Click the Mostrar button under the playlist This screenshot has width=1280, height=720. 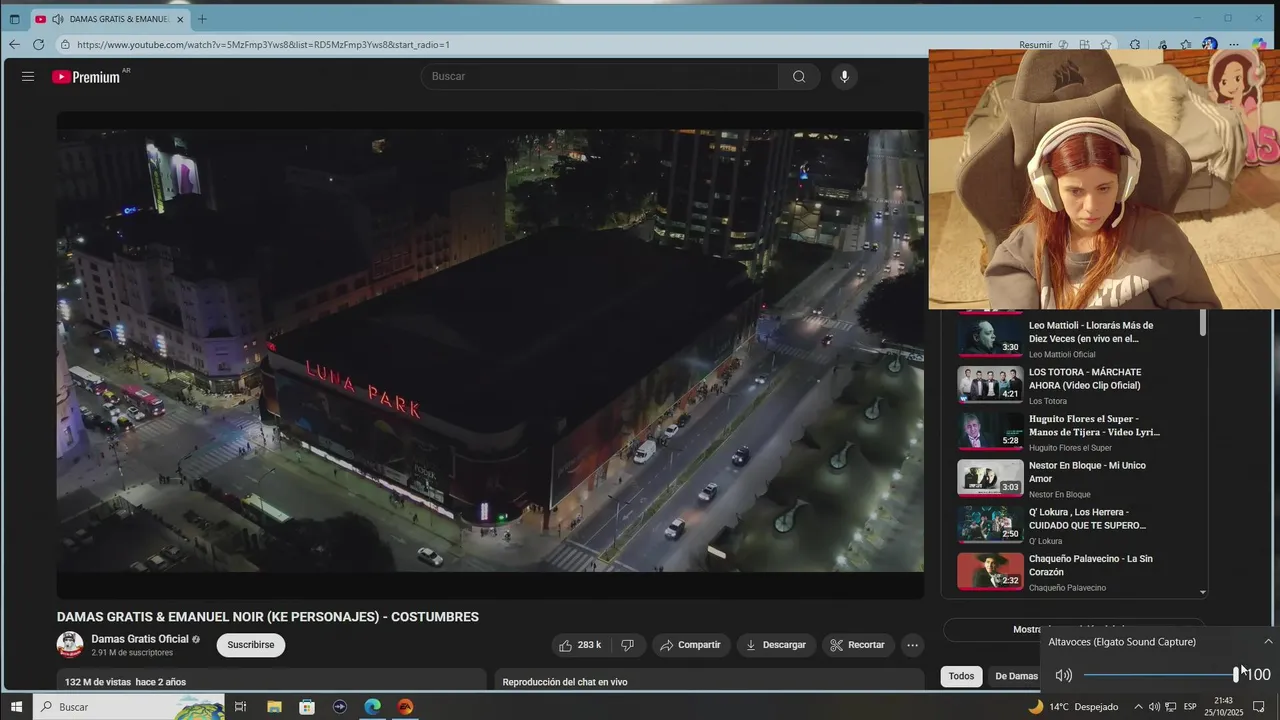click(x=1073, y=629)
